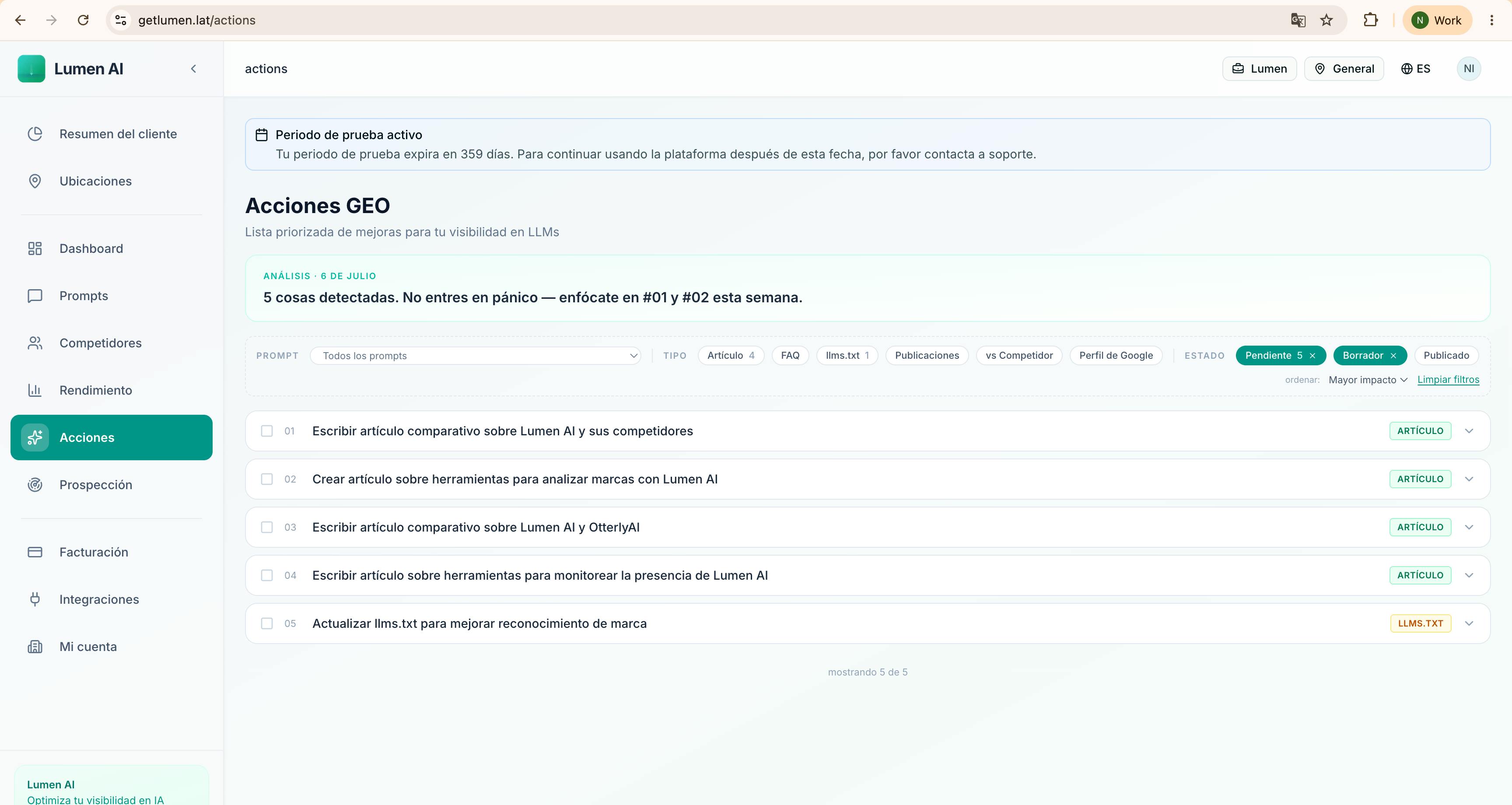This screenshot has height=805, width=1512.
Task: Open the Chrome three-dot menu
Action: pos(1491,20)
